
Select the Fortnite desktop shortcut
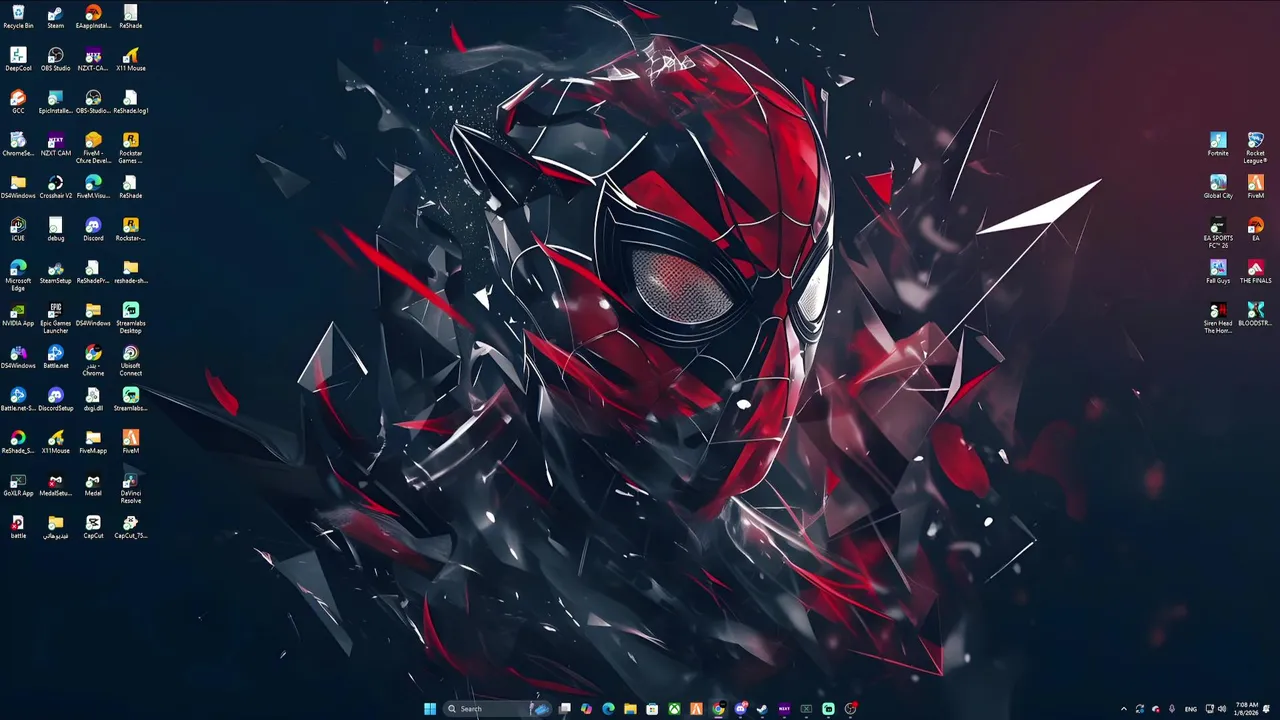pyautogui.click(x=1217, y=144)
